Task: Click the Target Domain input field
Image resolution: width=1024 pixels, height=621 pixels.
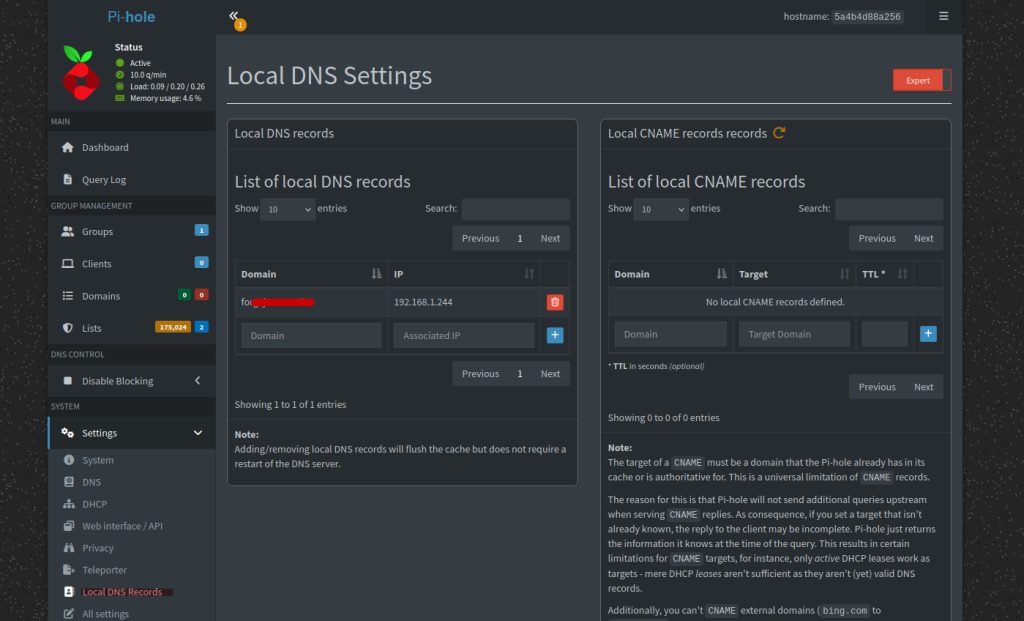Action: coord(794,334)
